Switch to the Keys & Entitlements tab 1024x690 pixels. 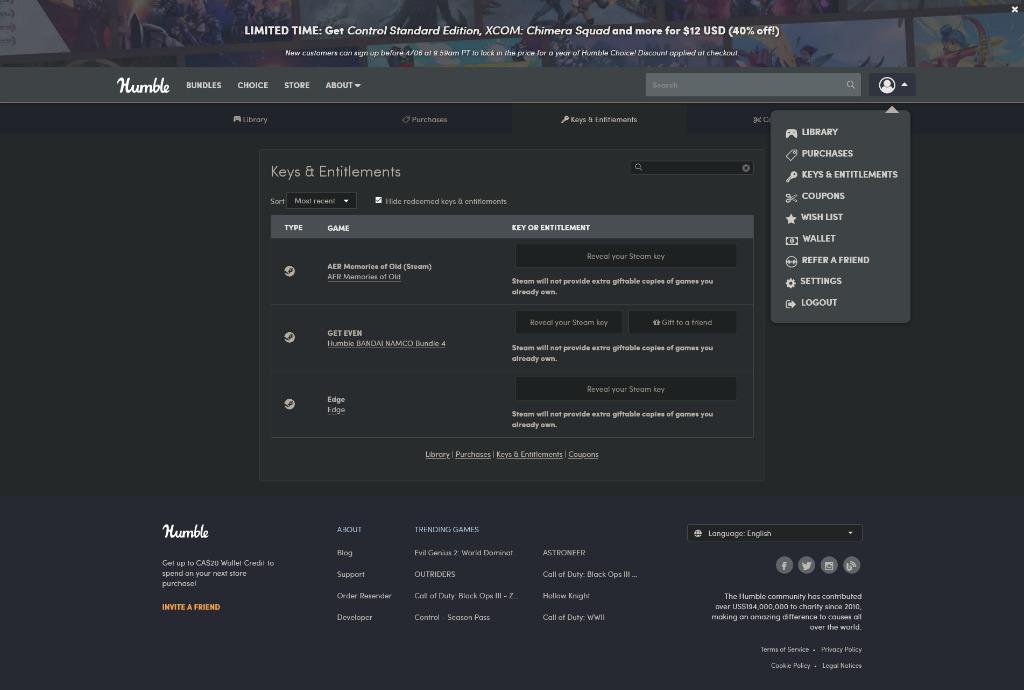[599, 119]
